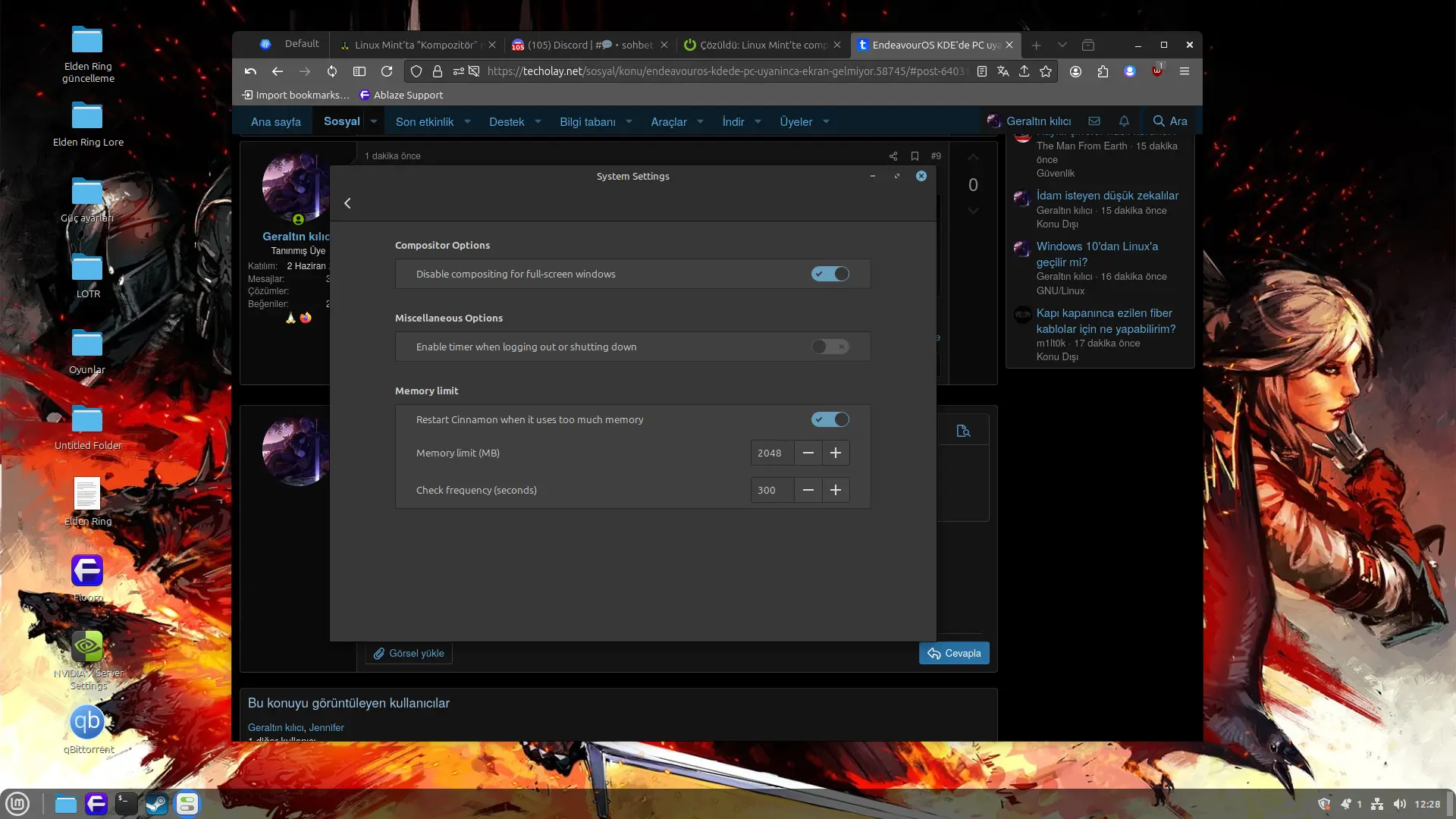The height and width of the screenshot is (819, 1456).
Task: Open browser account profile icon
Action: click(x=1075, y=71)
